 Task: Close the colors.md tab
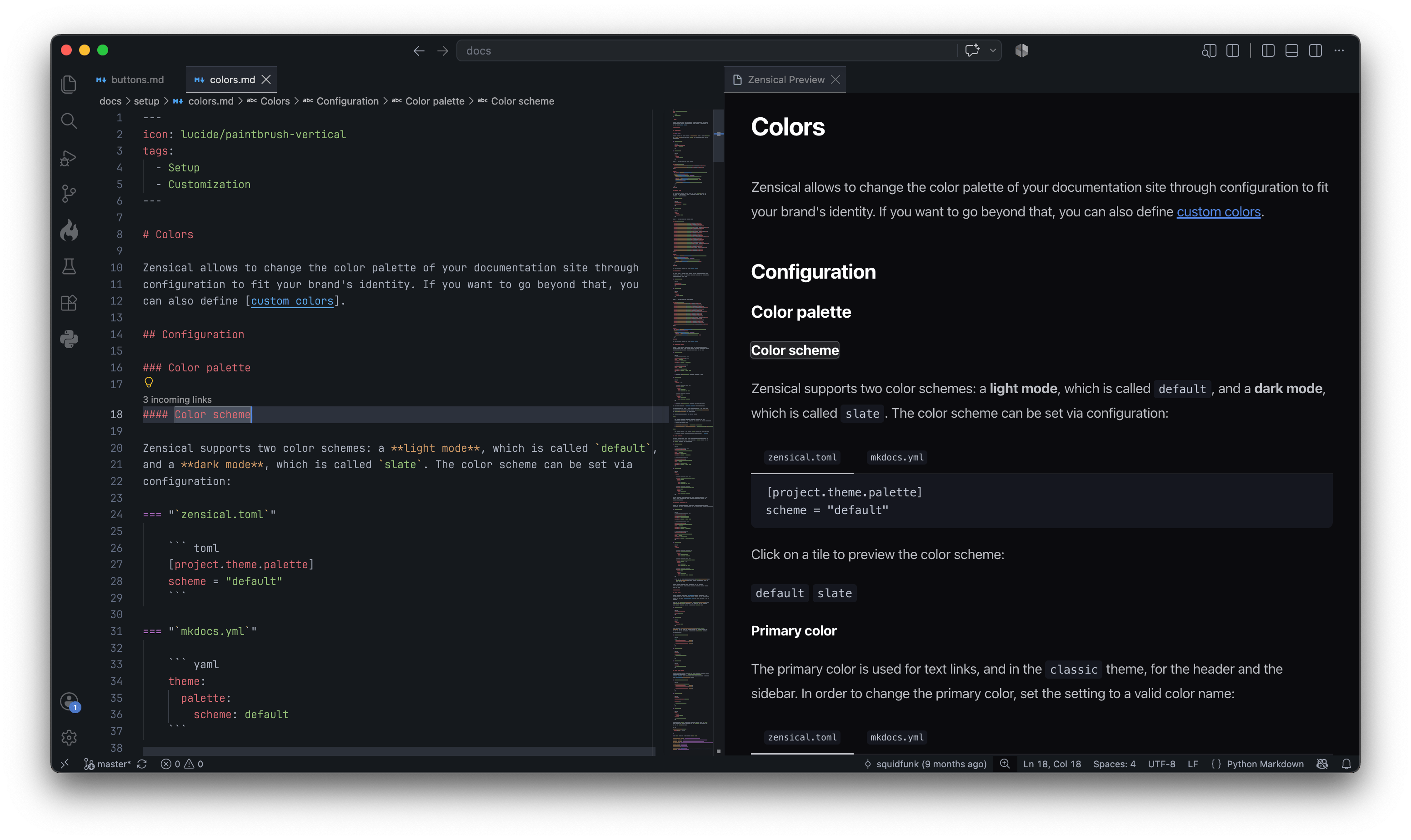point(266,80)
